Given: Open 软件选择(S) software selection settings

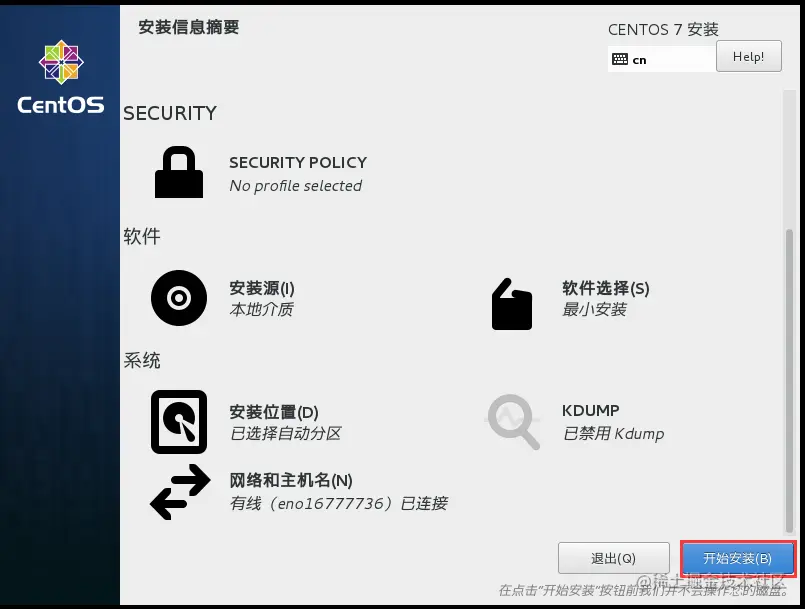Looking at the screenshot, I should click(606, 288).
